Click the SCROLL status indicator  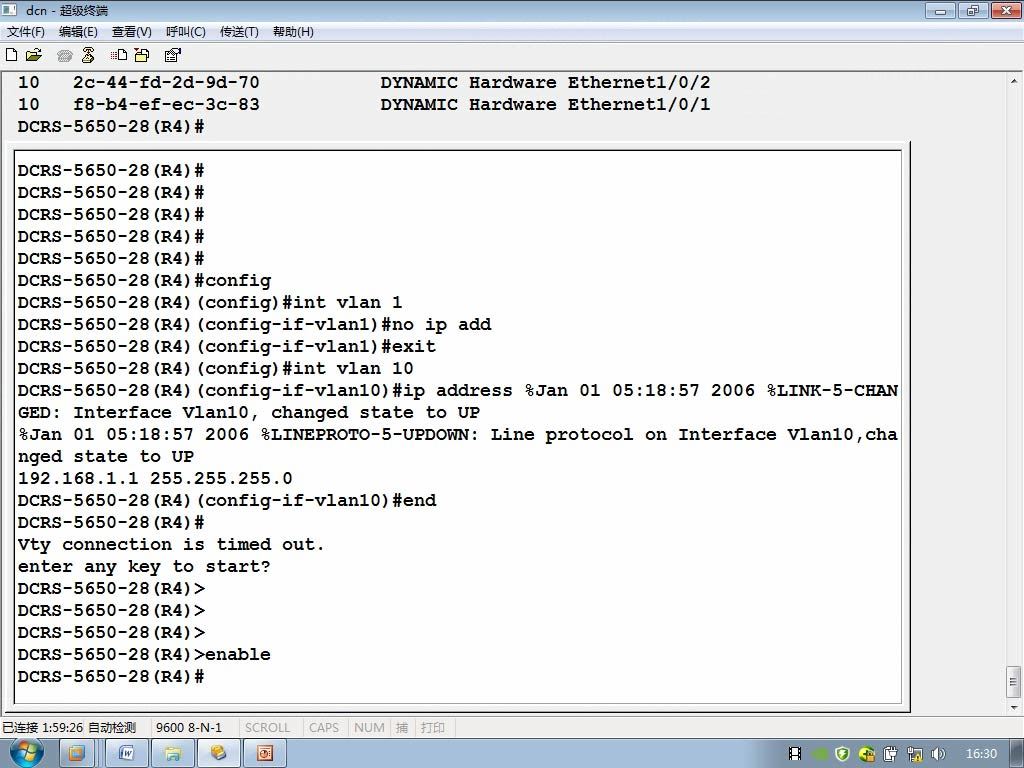click(267, 728)
